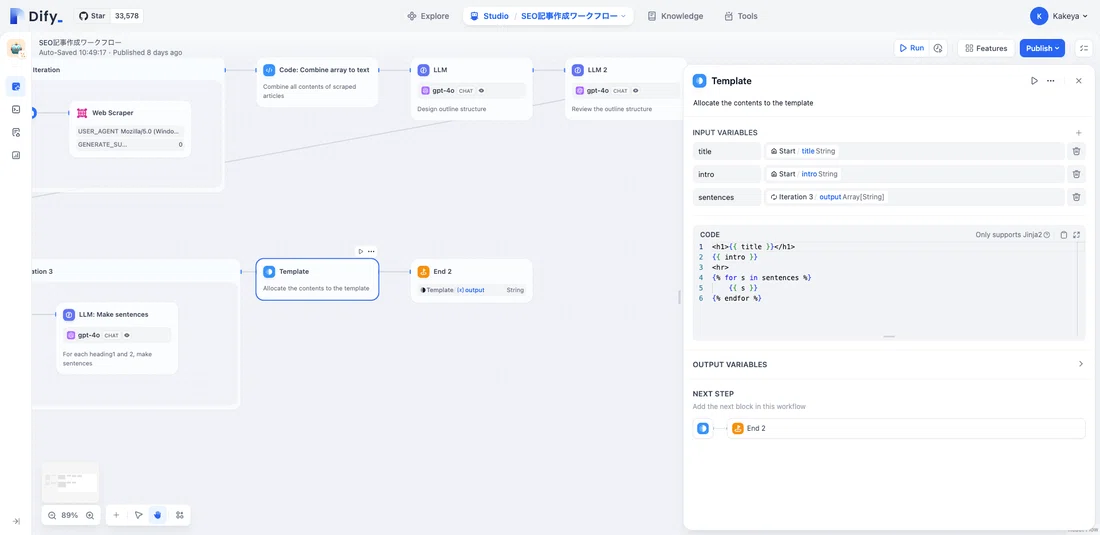Click the Web Scraper node icon
The width and height of the screenshot is (1100, 535).
coord(81,113)
